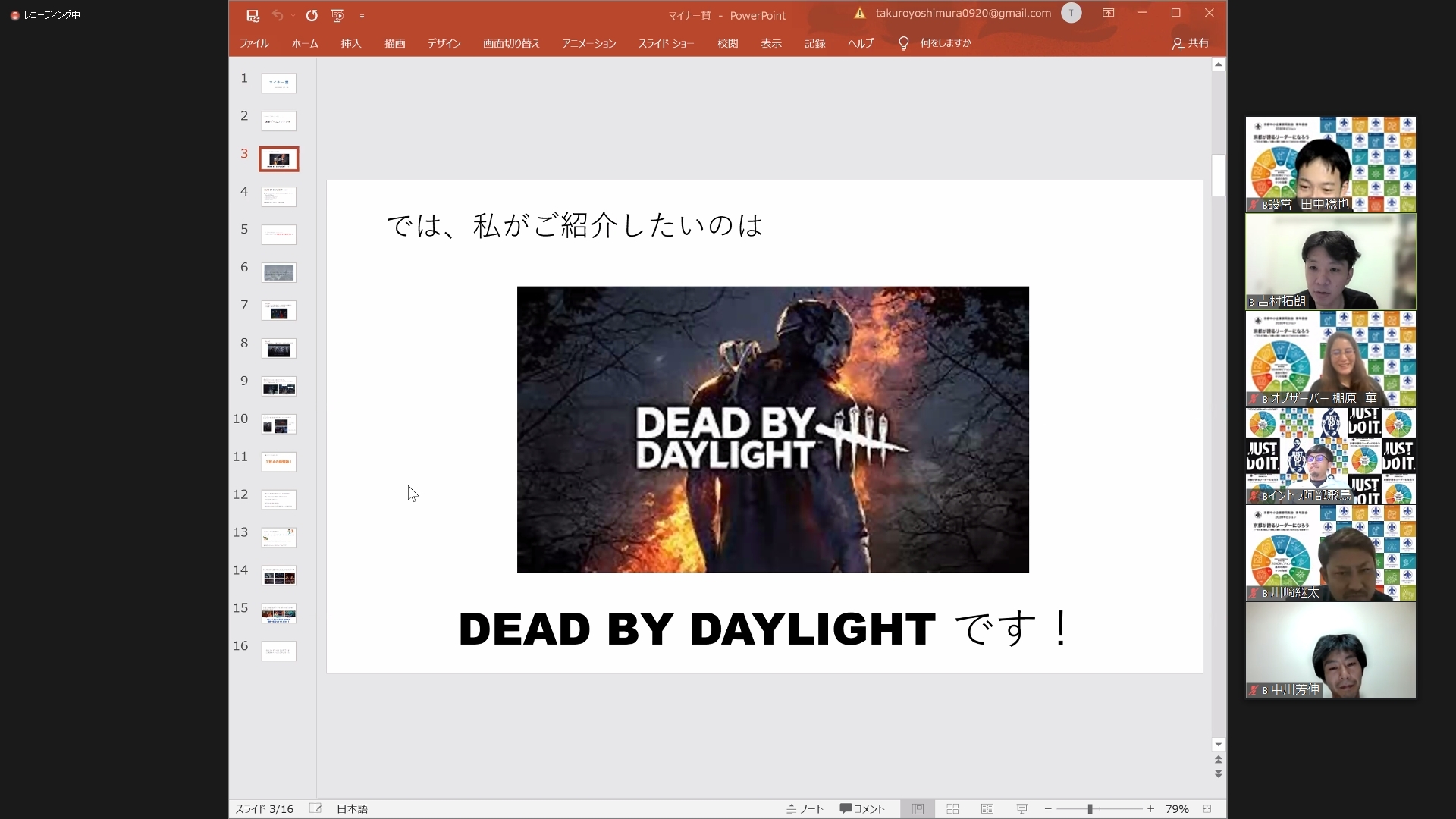Start slideshow from beginning icon in title bar
Viewport: 1456px width, 819px height.
337,15
